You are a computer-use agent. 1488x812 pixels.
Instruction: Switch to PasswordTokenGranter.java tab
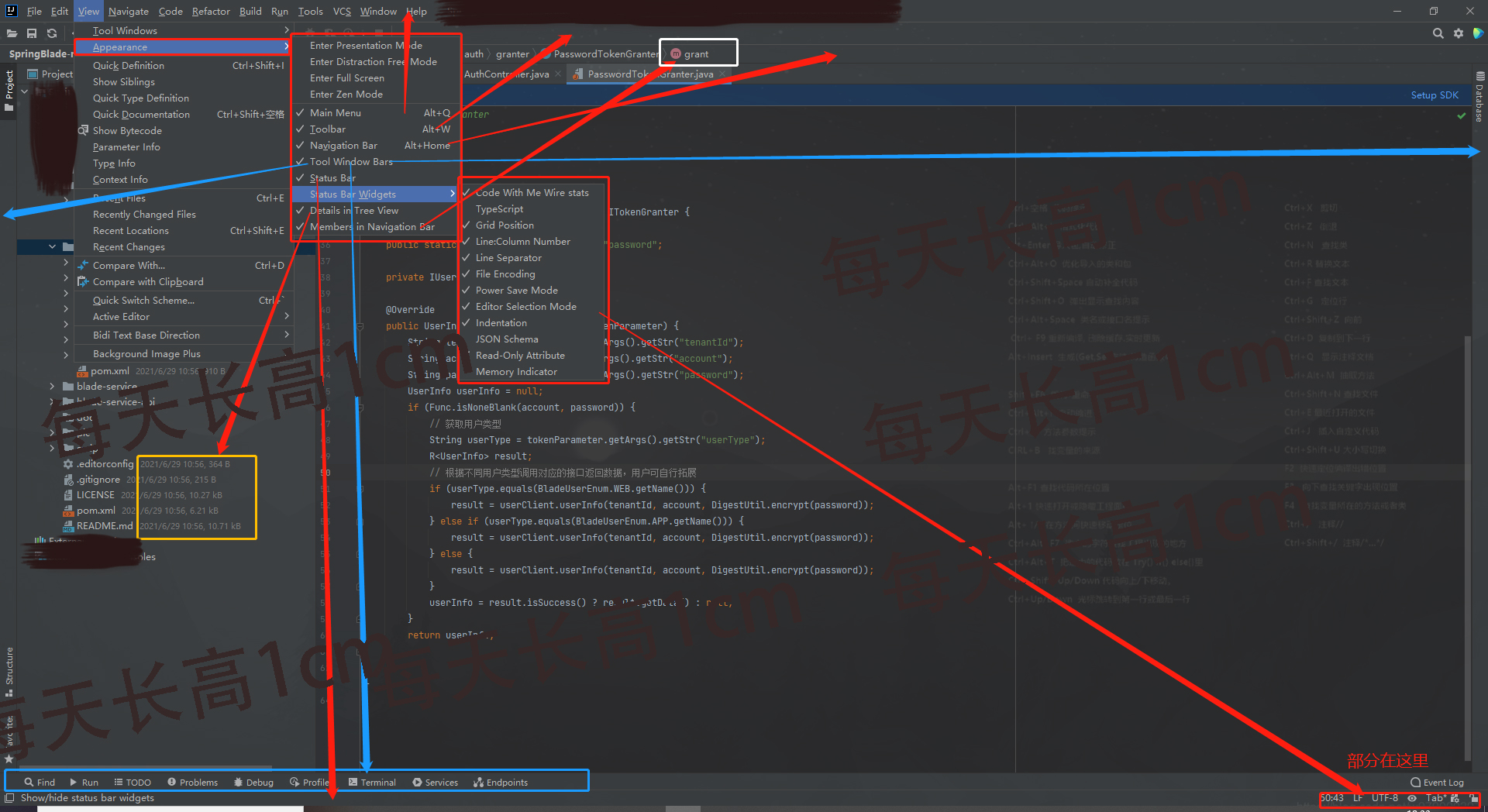[x=649, y=74]
